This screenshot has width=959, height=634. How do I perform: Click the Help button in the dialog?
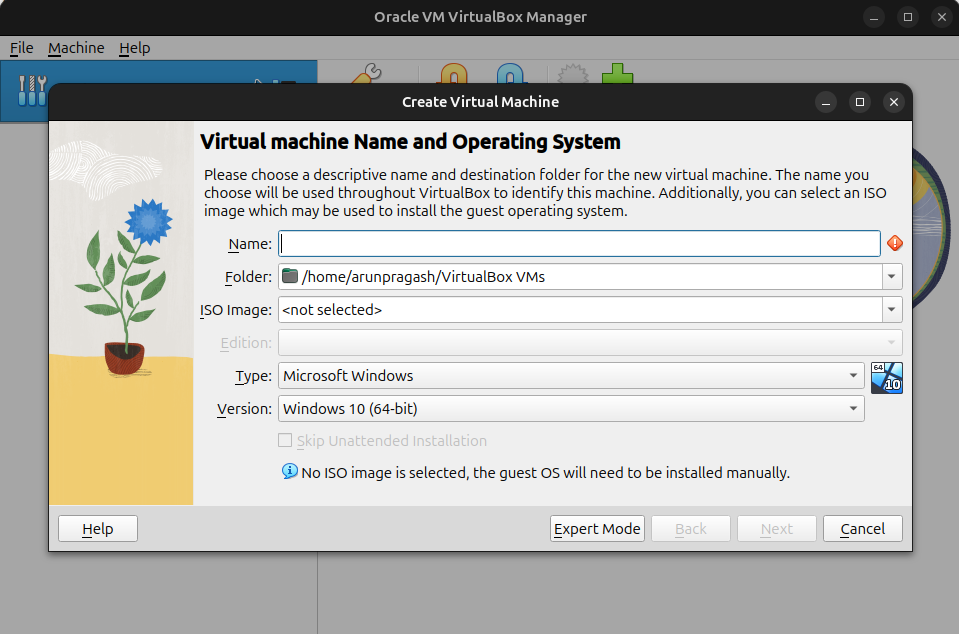point(98,529)
